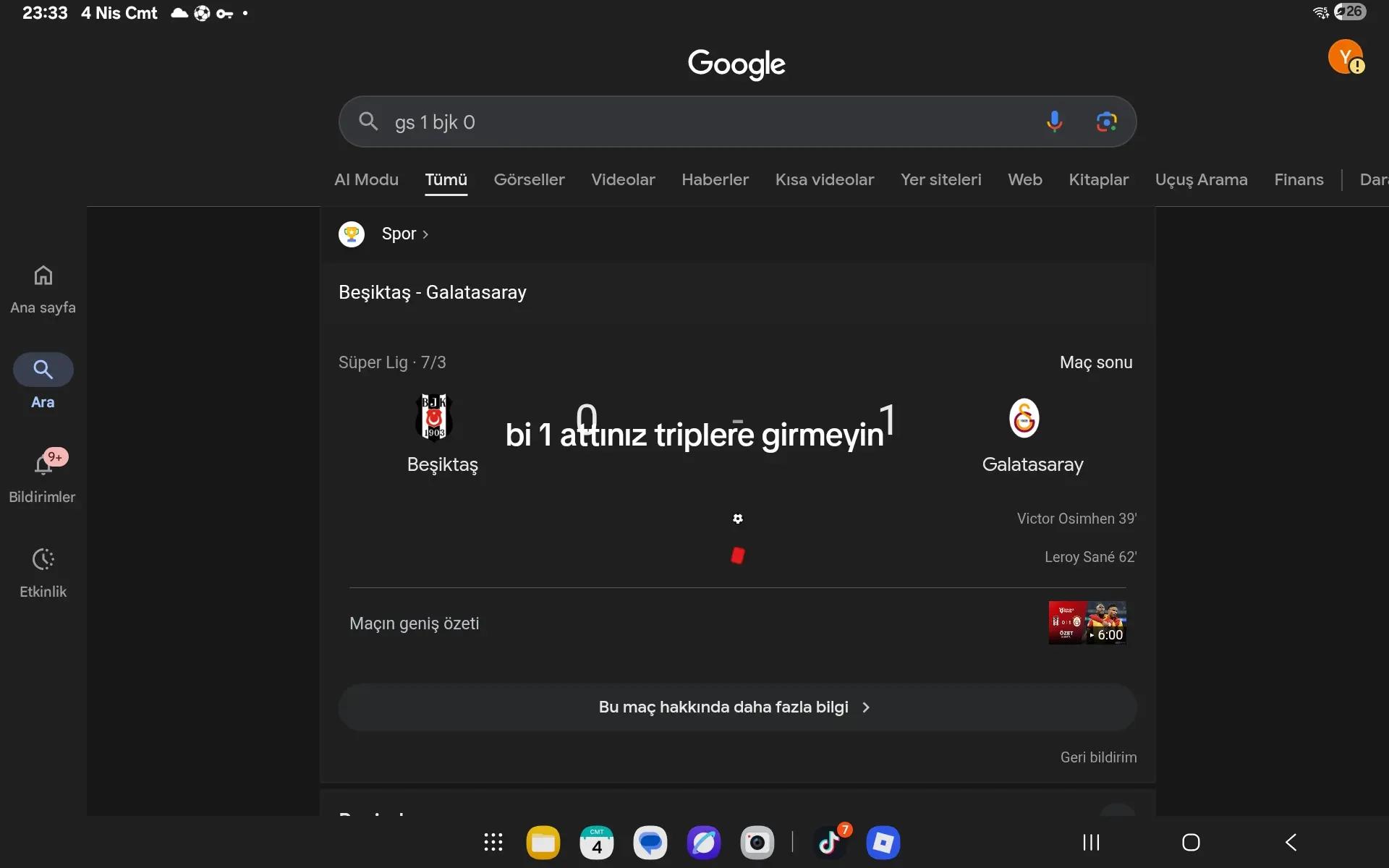Launch the purple browser app in dock
This screenshot has height=868, width=1389.
tap(704, 843)
